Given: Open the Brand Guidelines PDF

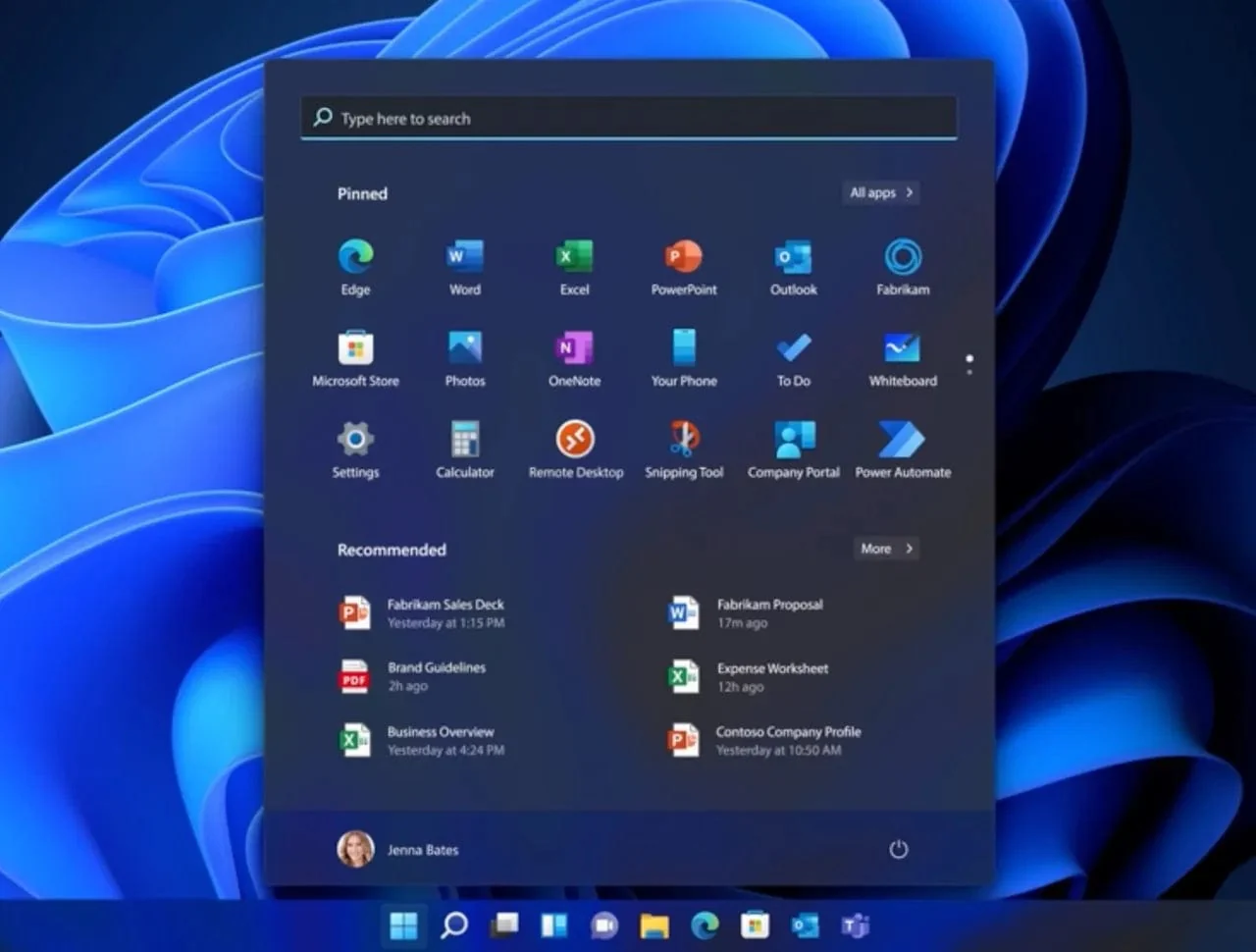Looking at the screenshot, I should (x=413, y=677).
